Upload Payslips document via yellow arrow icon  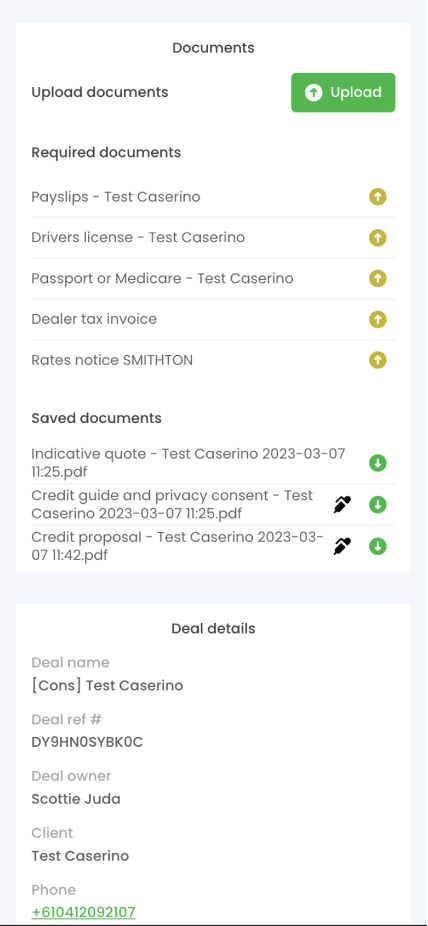tap(378, 197)
